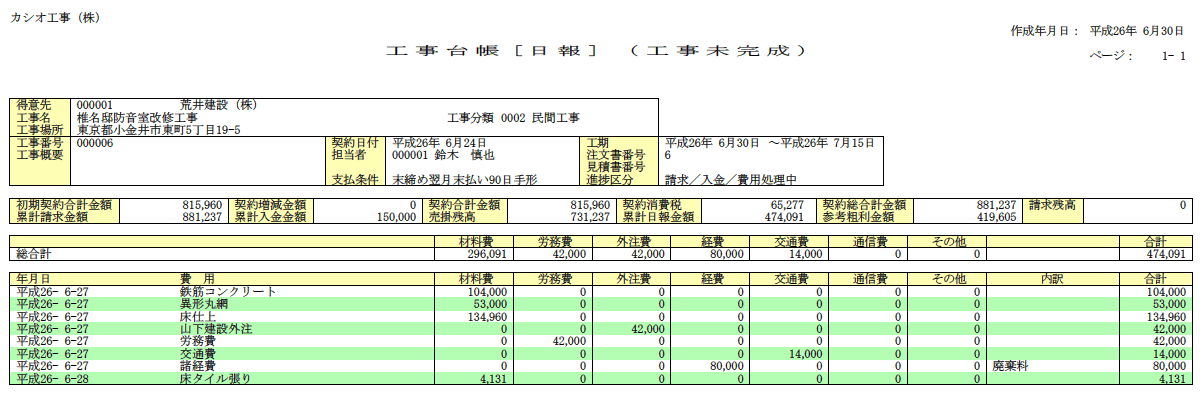Click the 累計入金金額 value 150,000
Screen dimensions: 1203x395
392,216
